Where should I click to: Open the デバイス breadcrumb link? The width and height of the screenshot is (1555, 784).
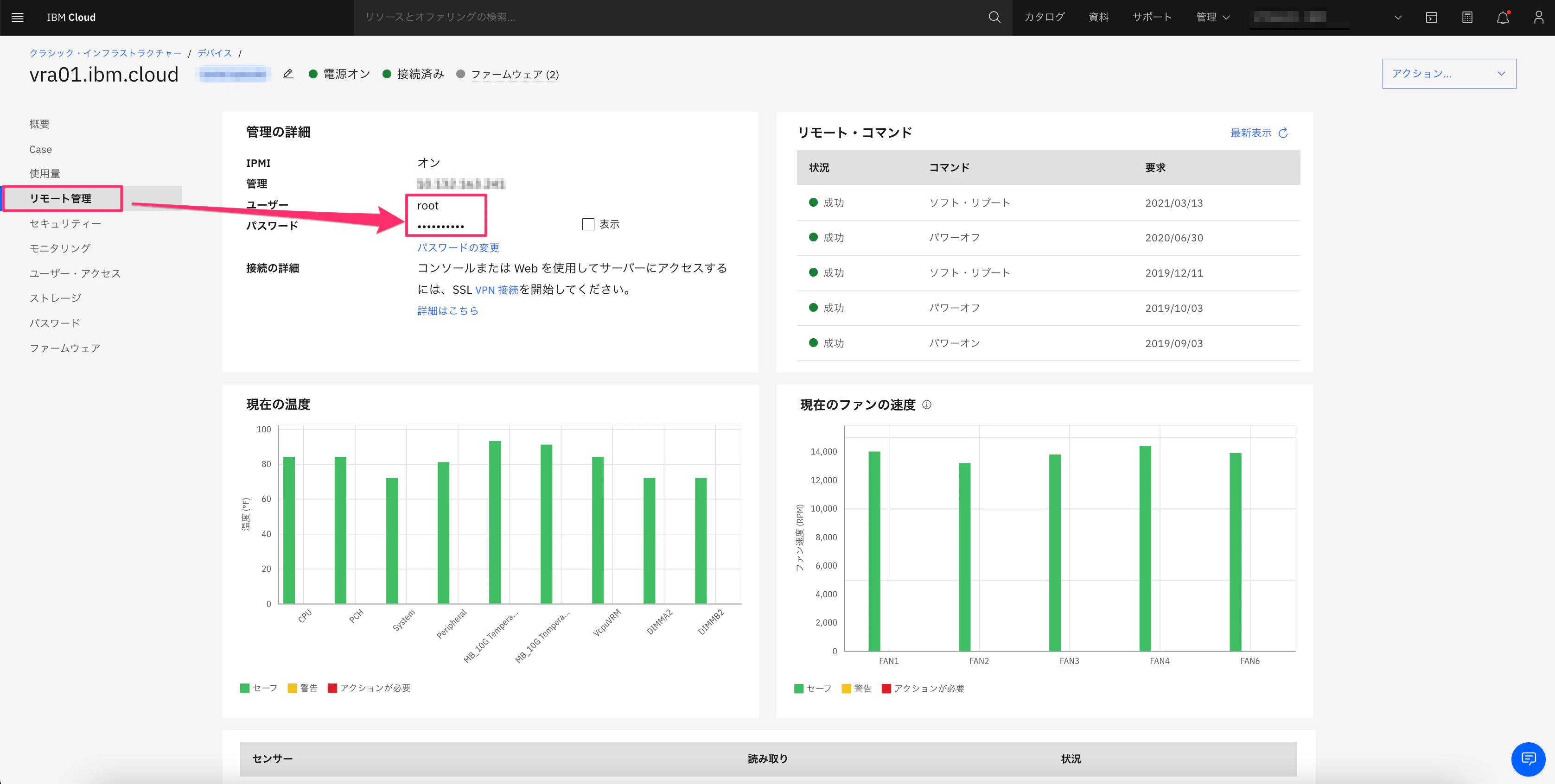click(x=215, y=53)
